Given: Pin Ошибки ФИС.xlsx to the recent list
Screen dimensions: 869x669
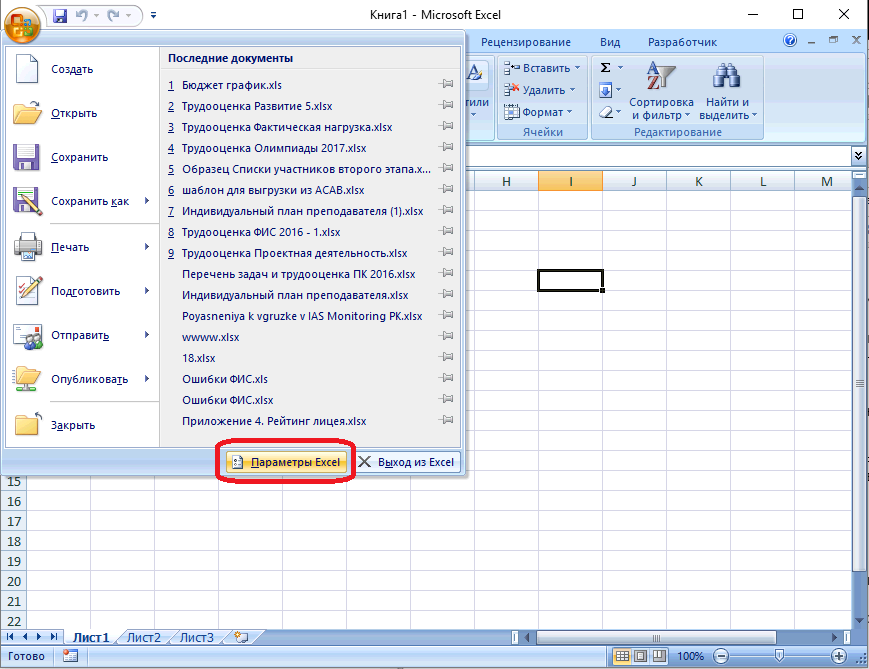Looking at the screenshot, I should 446,399.
